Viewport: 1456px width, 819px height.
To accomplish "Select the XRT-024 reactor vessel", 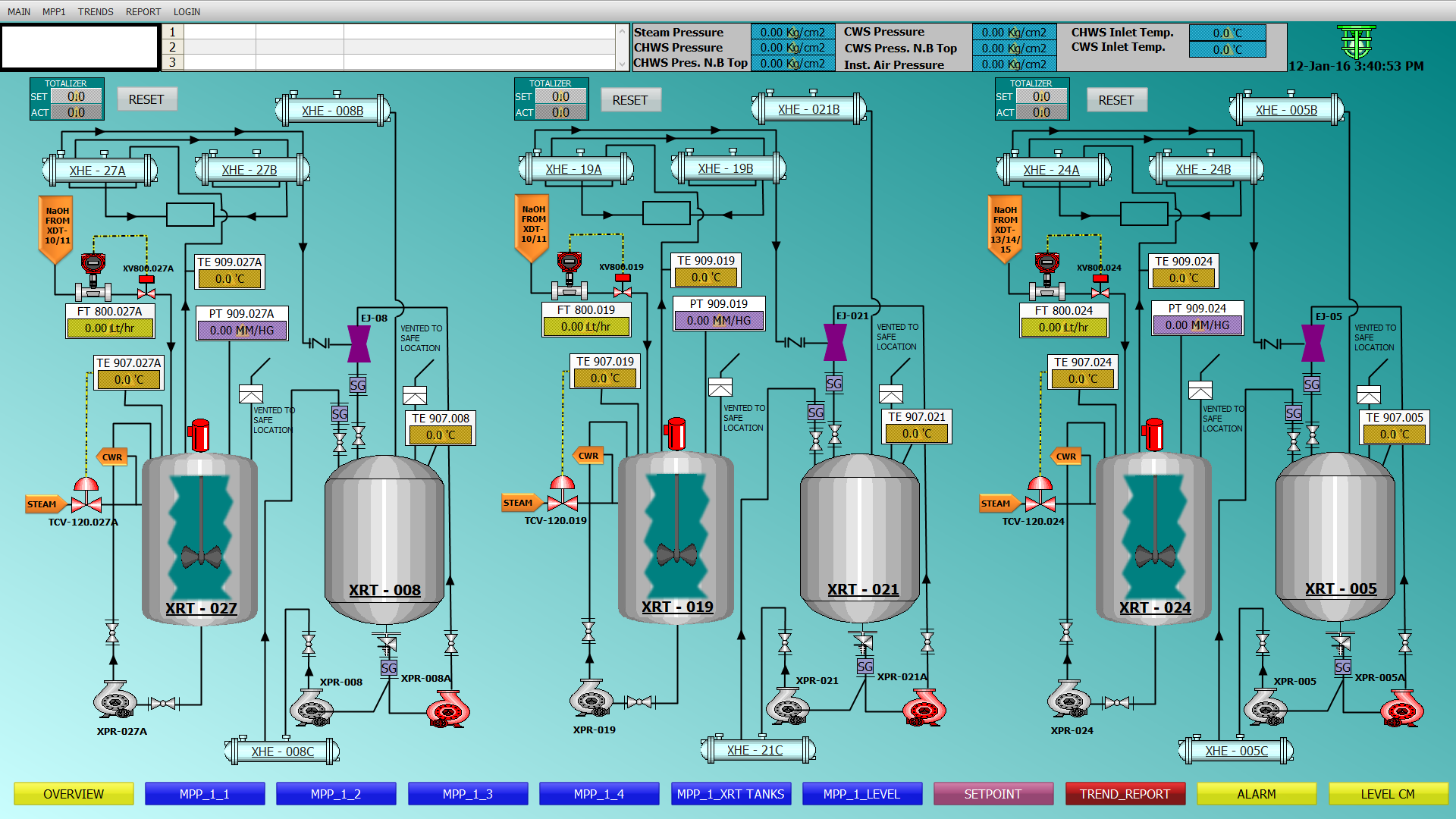I will pos(1153,538).
